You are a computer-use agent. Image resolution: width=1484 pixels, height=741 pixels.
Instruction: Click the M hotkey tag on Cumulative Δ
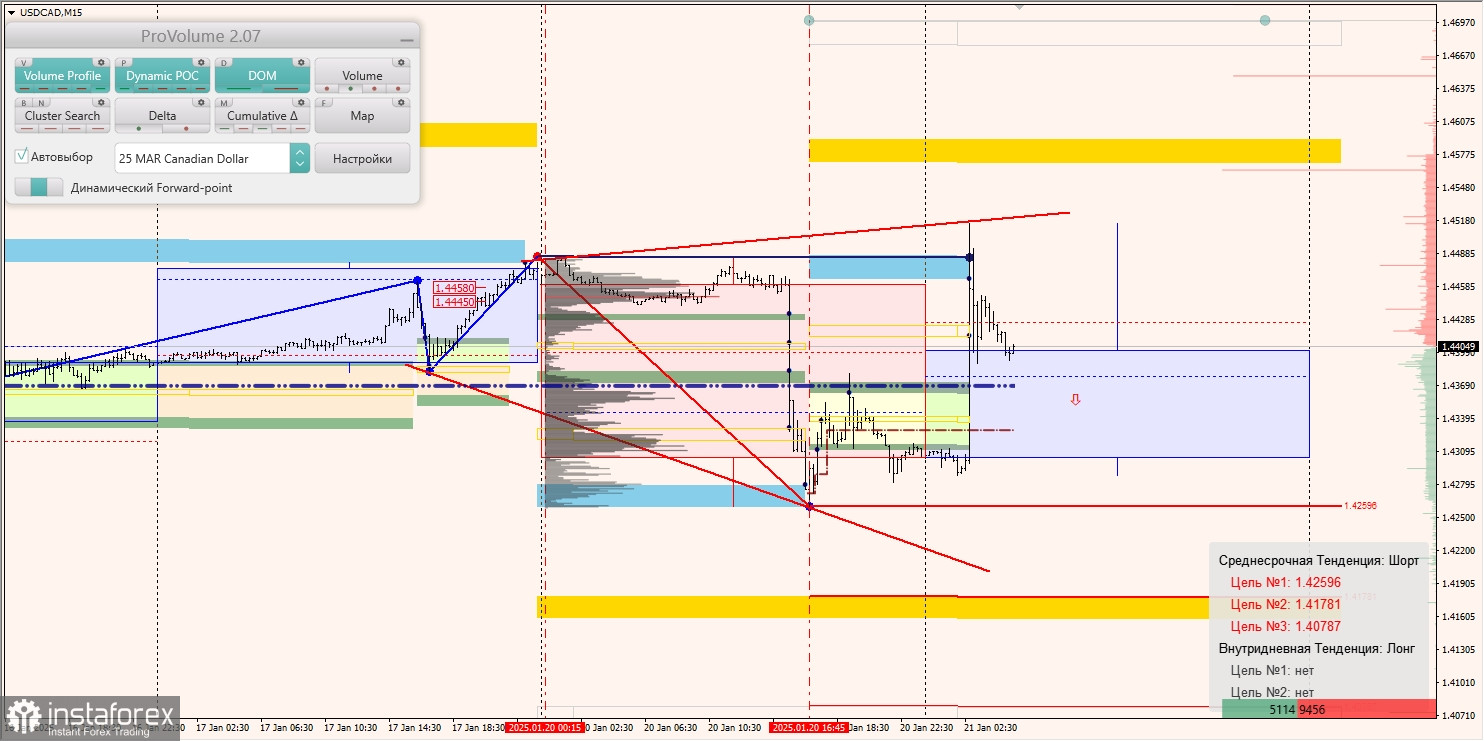click(224, 103)
